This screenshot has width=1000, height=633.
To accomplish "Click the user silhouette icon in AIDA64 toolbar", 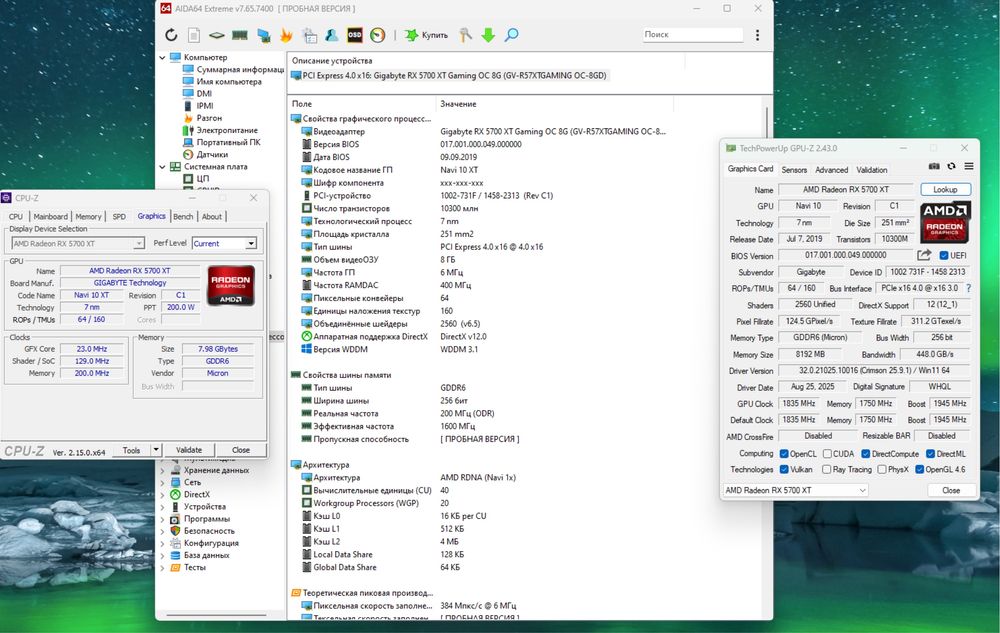I will 332,35.
